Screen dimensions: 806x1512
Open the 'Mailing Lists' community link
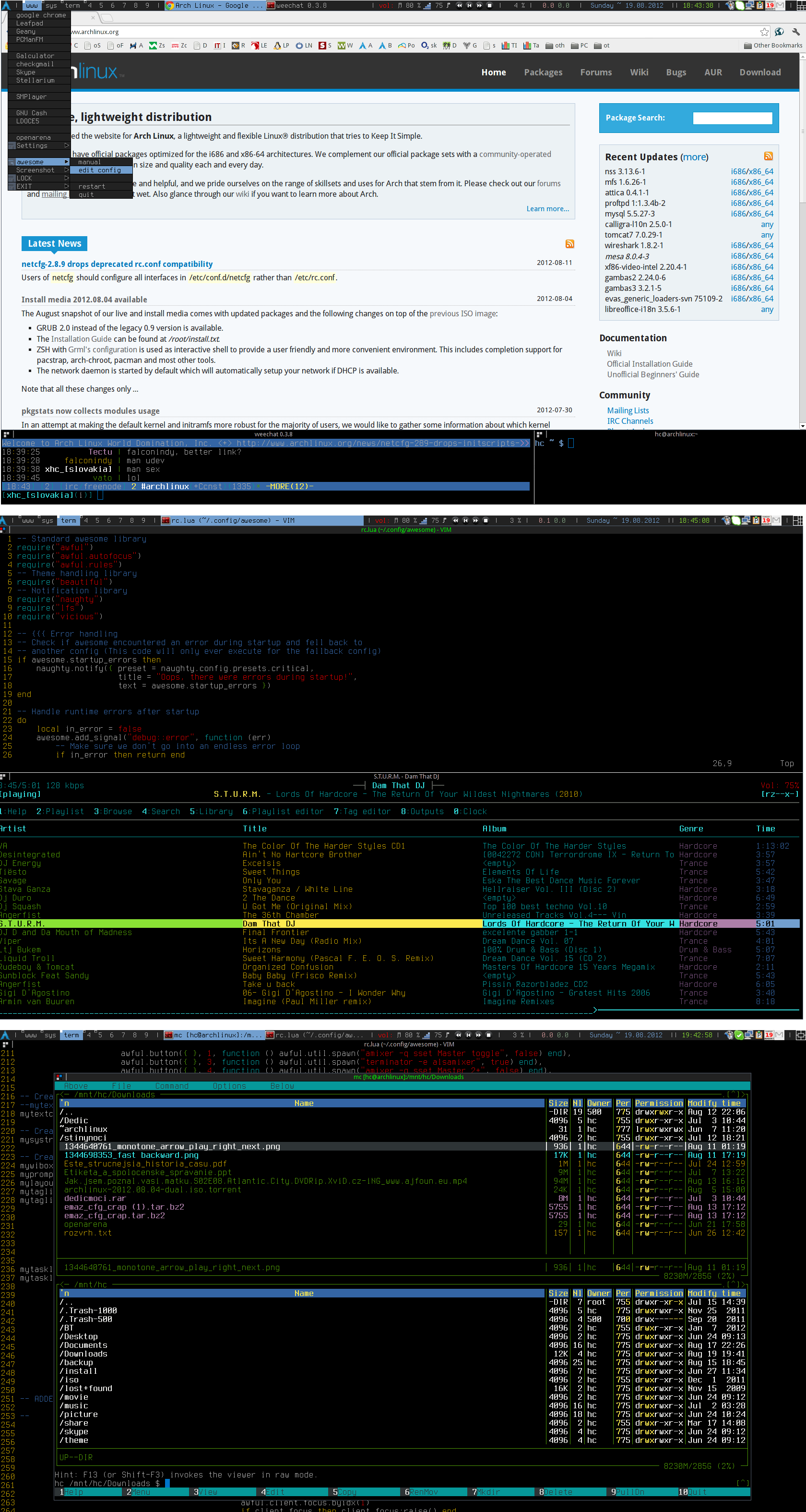click(x=628, y=410)
